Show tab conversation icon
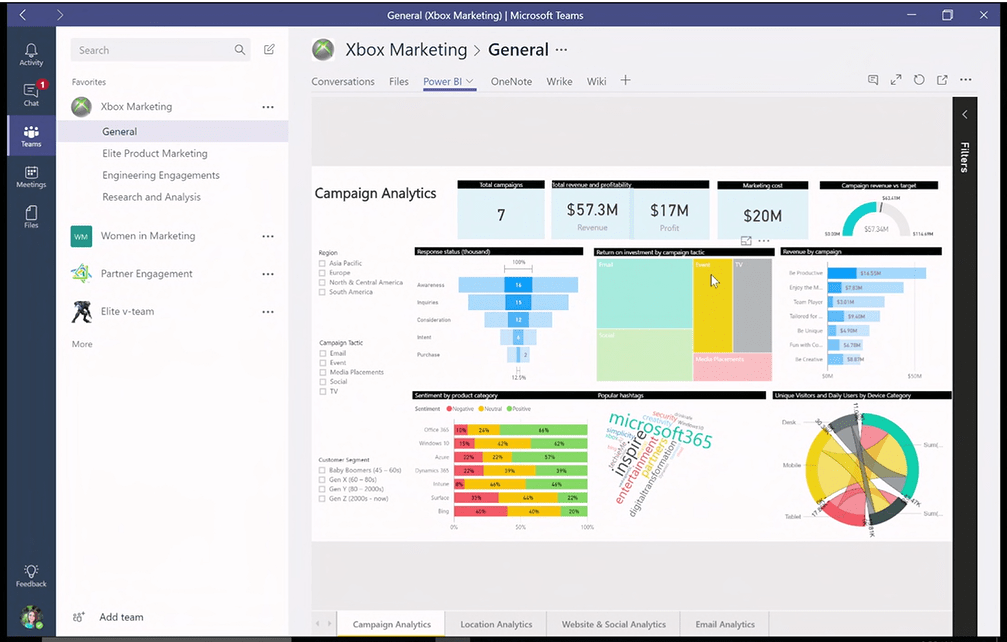This screenshot has width=1007, height=642. (x=873, y=80)
